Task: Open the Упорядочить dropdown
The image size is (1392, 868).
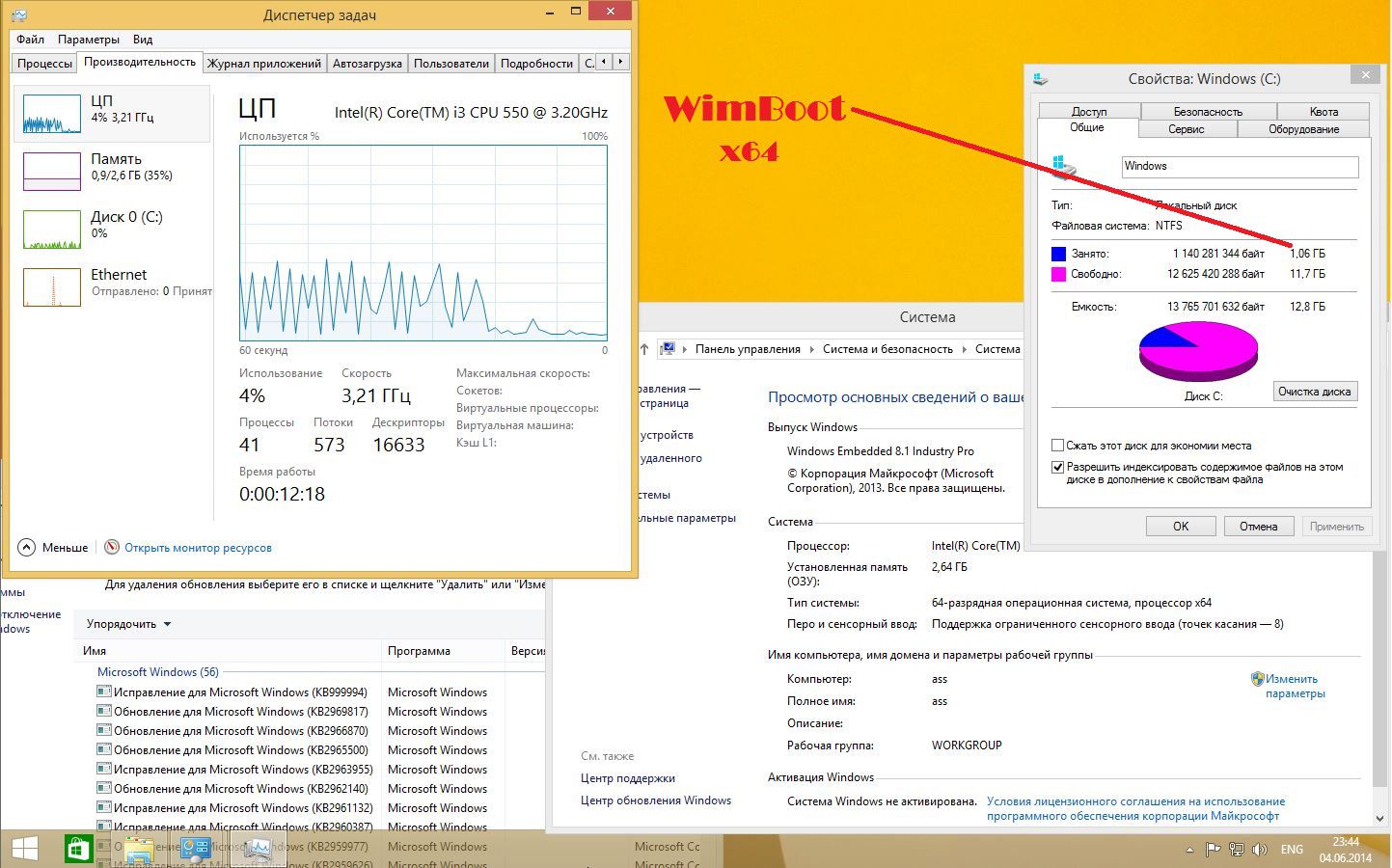Action: (128, 624)
